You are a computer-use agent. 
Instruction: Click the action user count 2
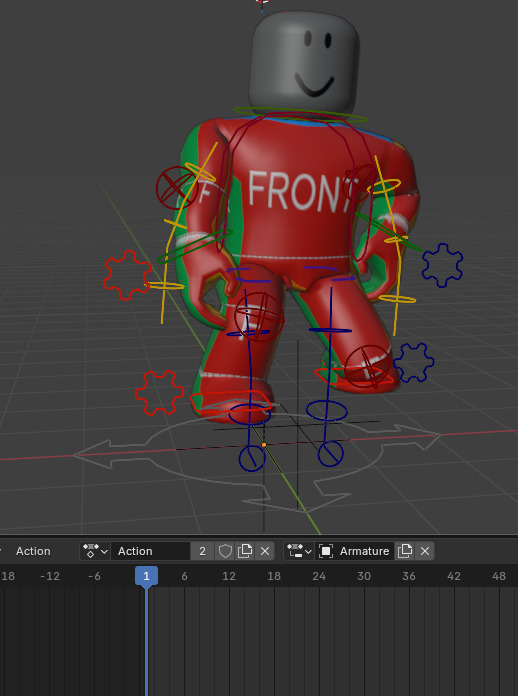click(202, 551)
